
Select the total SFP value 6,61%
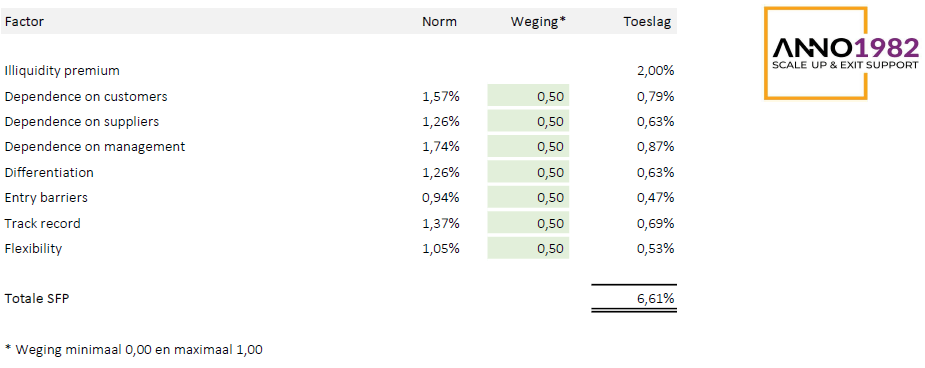pyautogui.click(x=655, y=298)
